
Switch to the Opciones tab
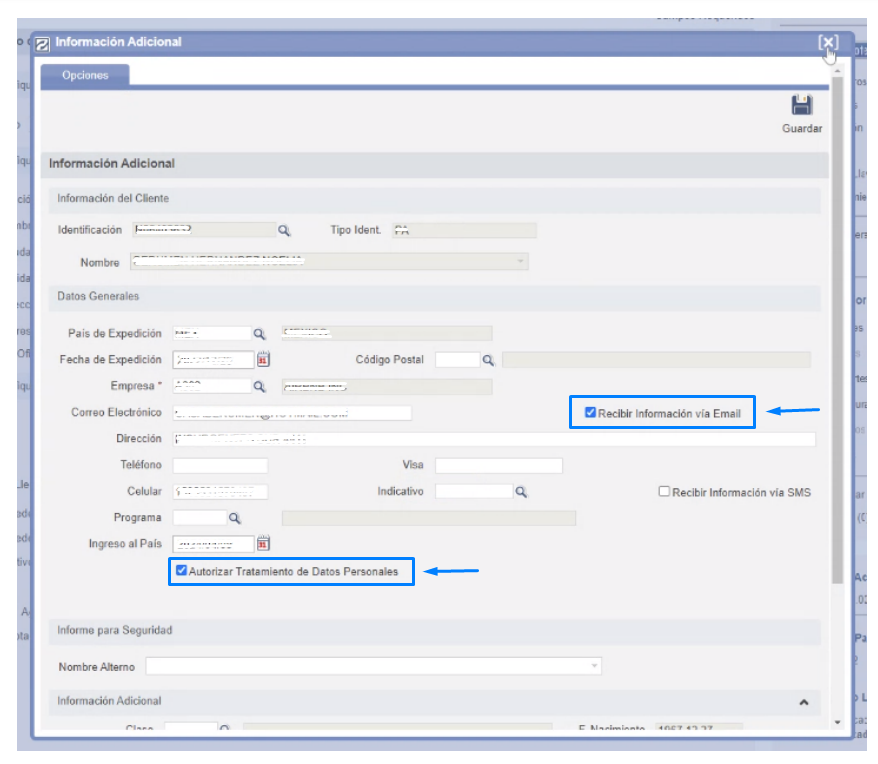85,76
